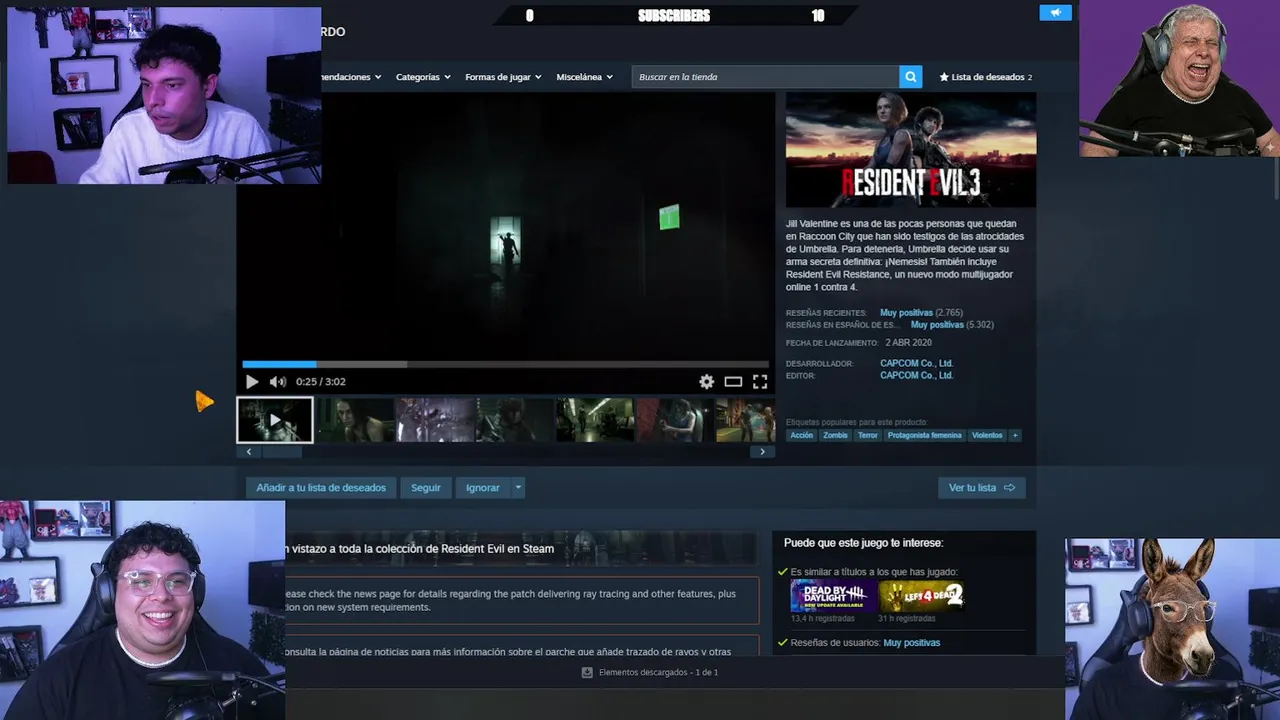1280x720 pixels.
Task: Mute the trailer with the speaker icon
Action: (277, 381)
